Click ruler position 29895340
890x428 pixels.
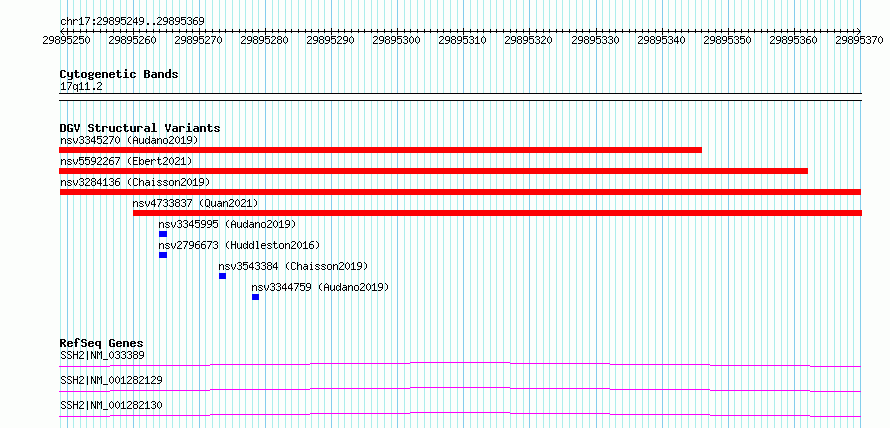click(x=662, y=40)
